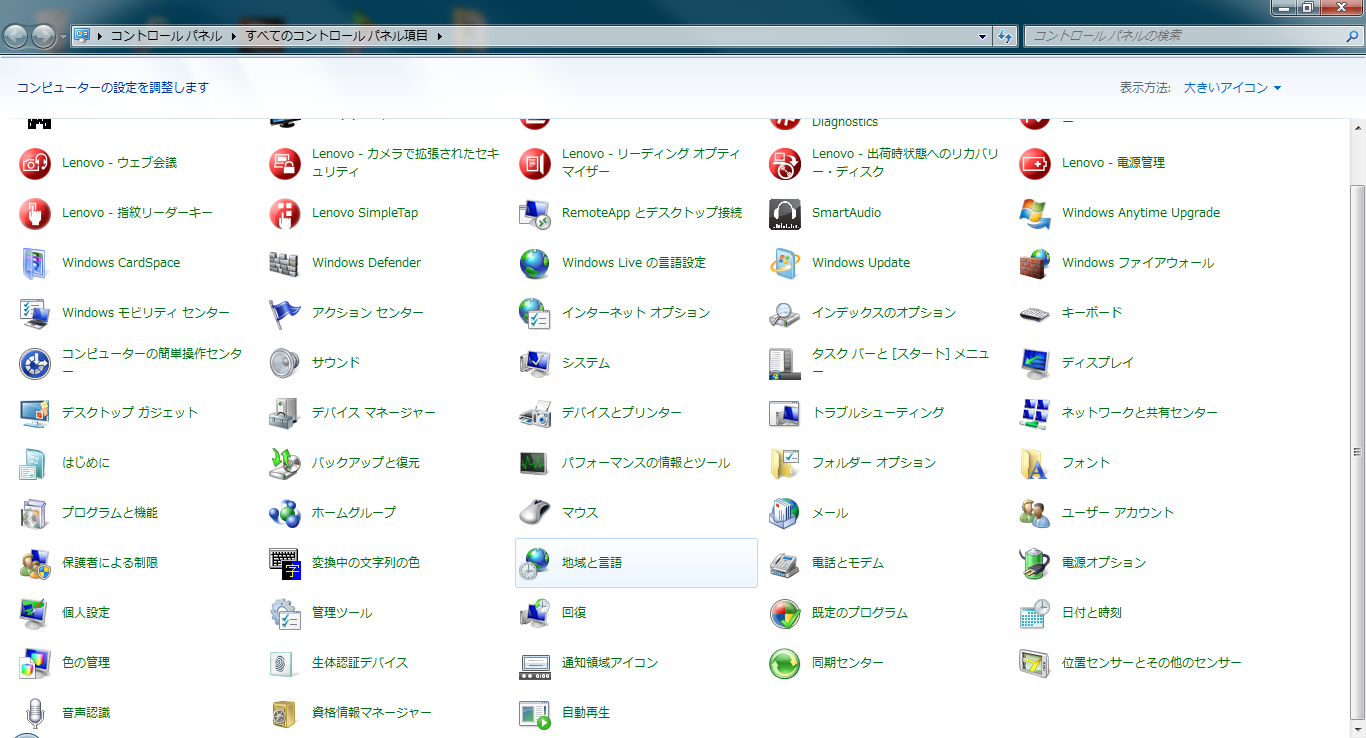Open the Lenovo SimpleTap icon
The width and height of the screenshot is (1366, 738).
click(284, 213)
